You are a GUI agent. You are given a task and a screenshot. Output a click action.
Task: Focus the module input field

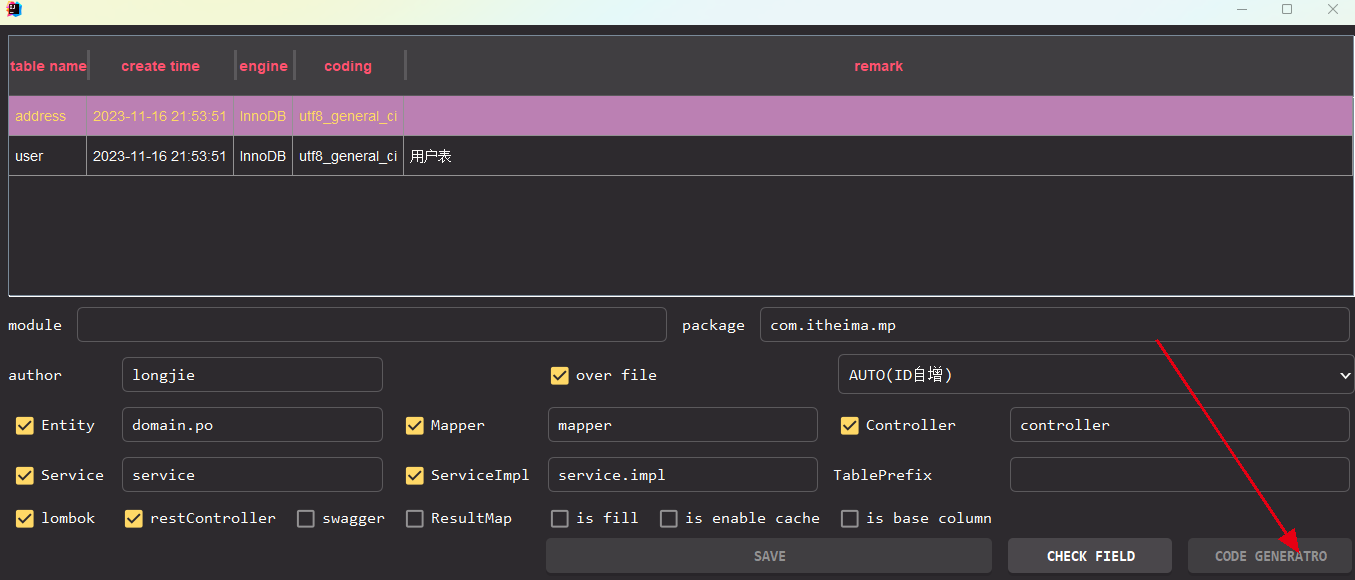point(372,325)
